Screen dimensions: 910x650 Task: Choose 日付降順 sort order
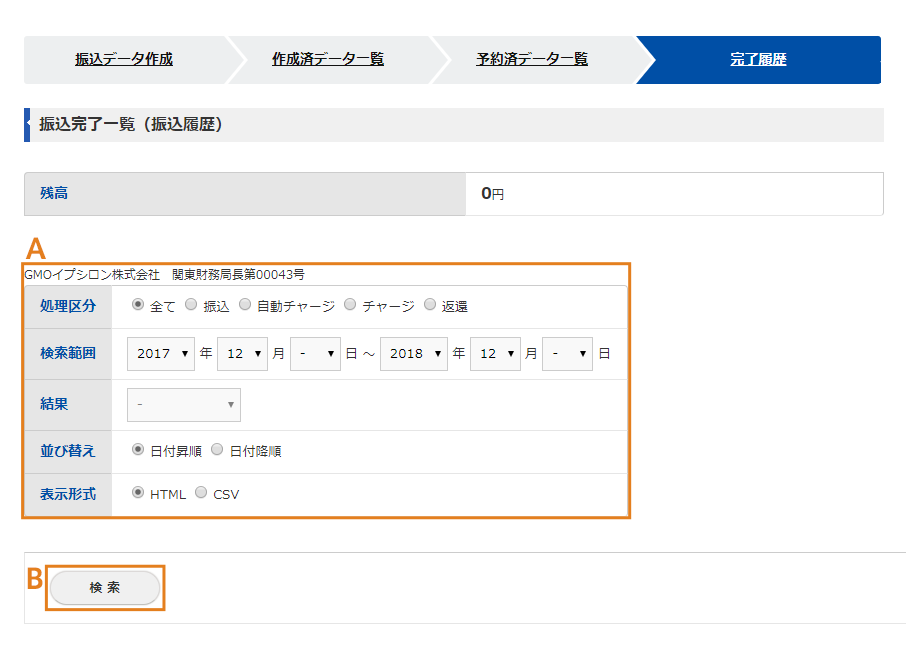pos(217,450)
